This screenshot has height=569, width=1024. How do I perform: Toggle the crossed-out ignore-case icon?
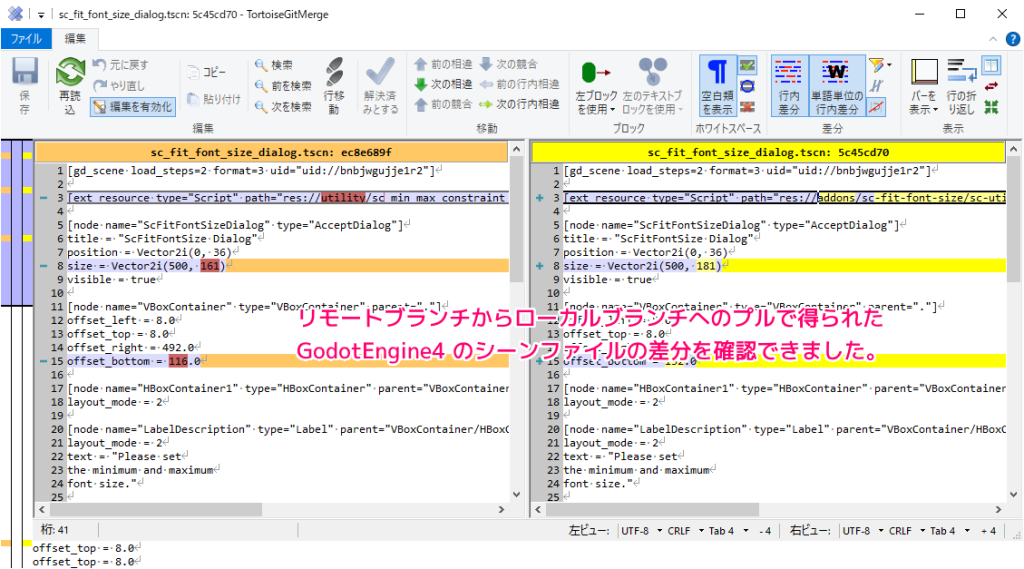click(x=876, y=107)
